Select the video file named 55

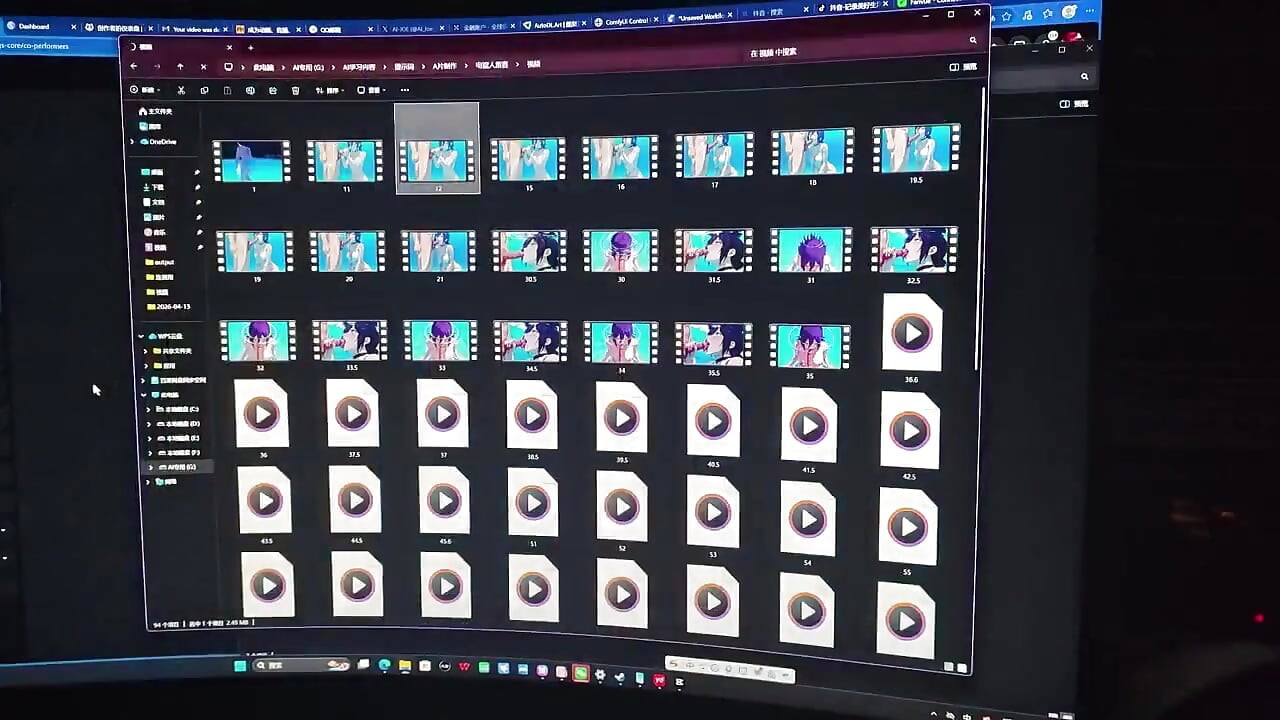point(908,532)
